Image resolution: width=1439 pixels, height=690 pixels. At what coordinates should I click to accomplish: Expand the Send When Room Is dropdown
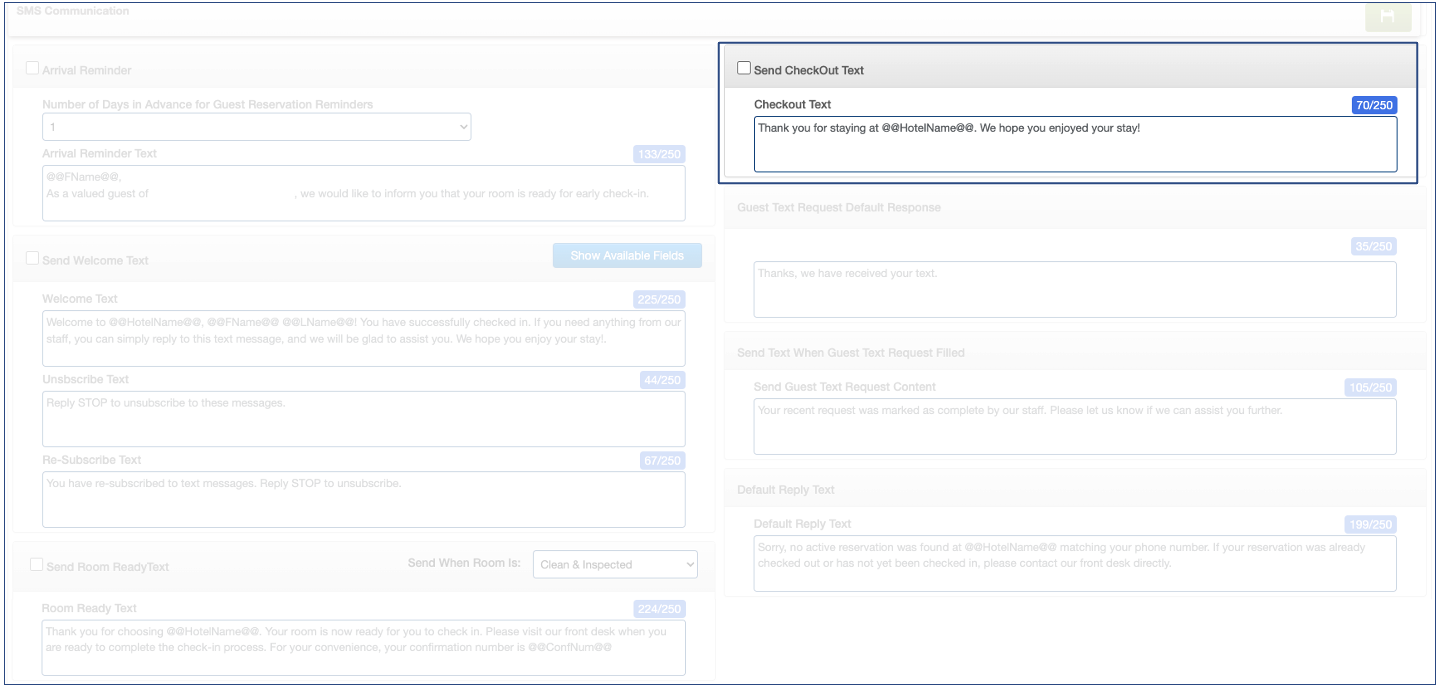[615, 564]
